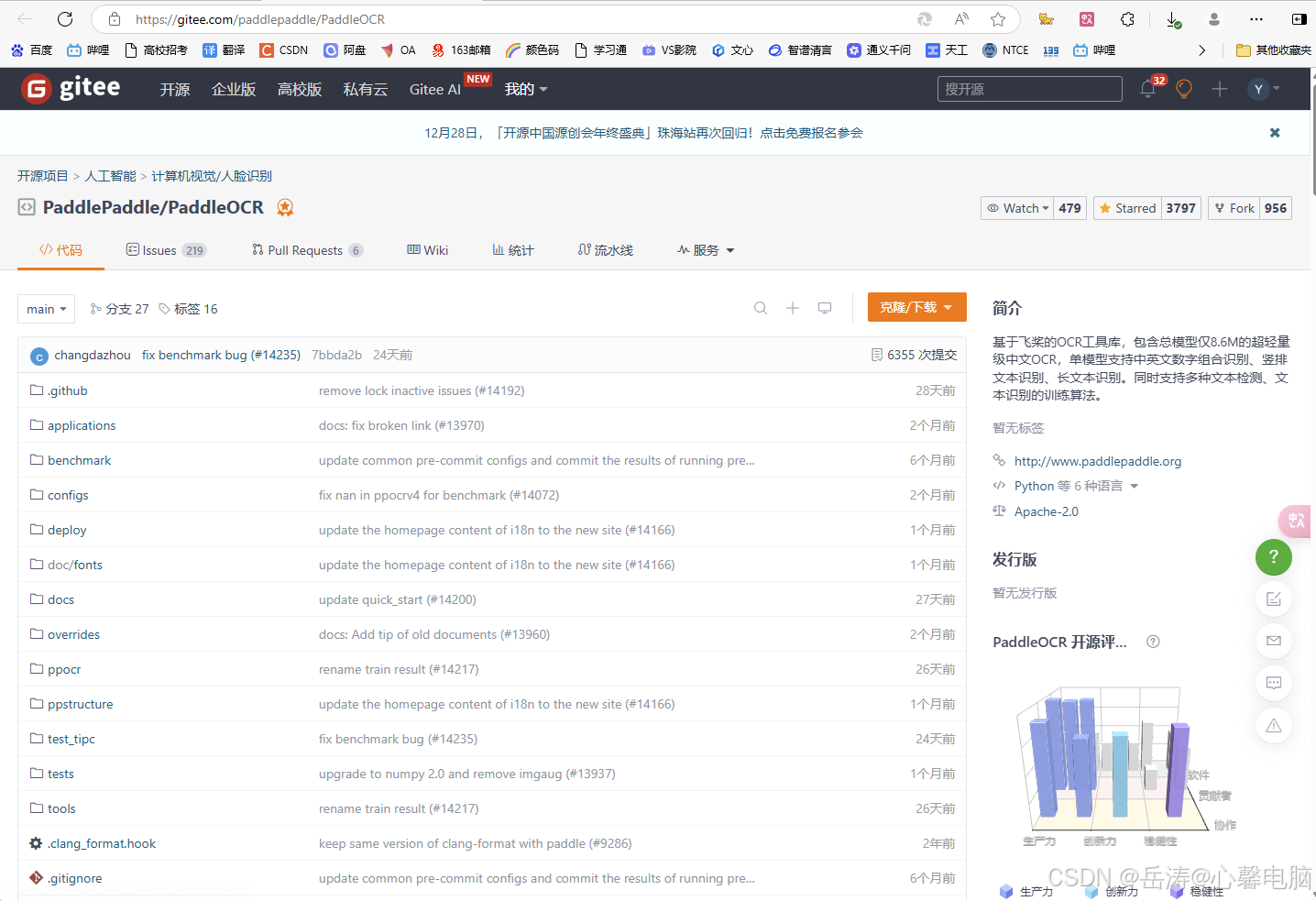Click the floating warning report icon
Viewport: 1316px width, 901px height.
pos(1274,725)
